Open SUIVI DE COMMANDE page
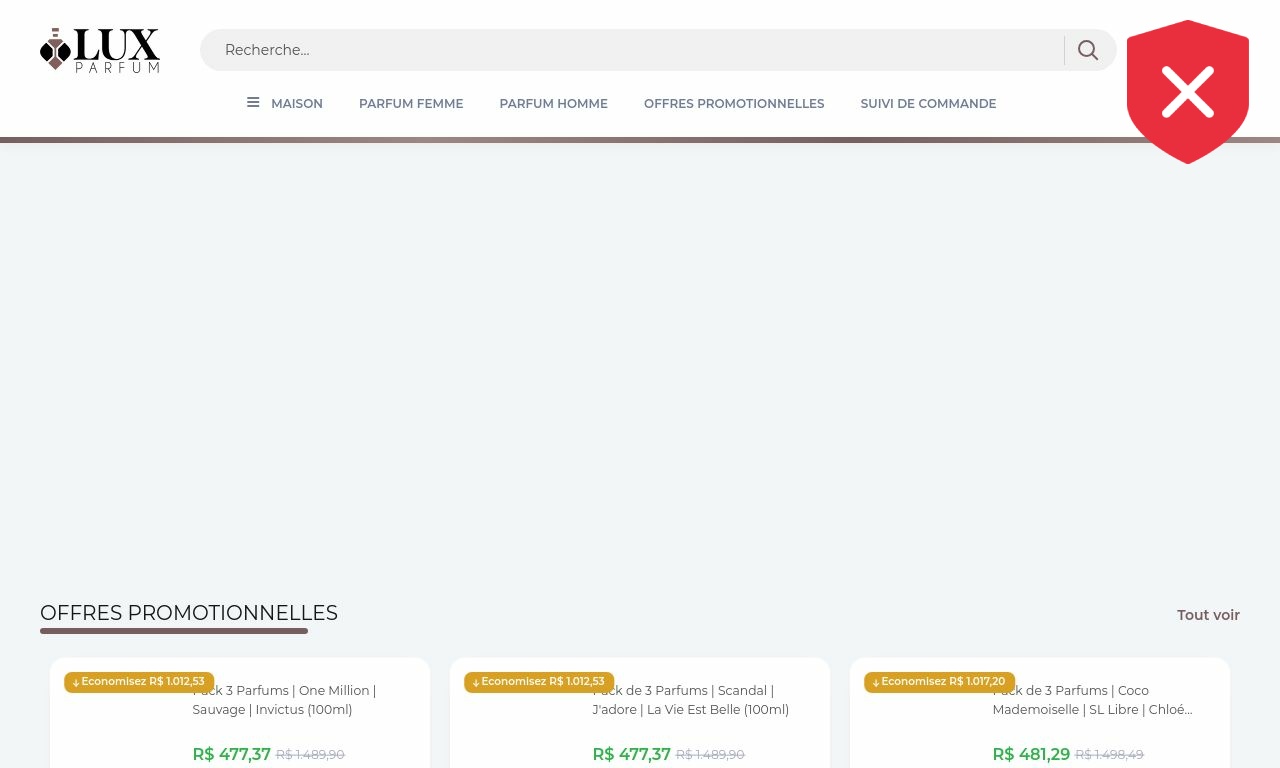Screen dimensions: 1280x768 (x=928, y=104)
